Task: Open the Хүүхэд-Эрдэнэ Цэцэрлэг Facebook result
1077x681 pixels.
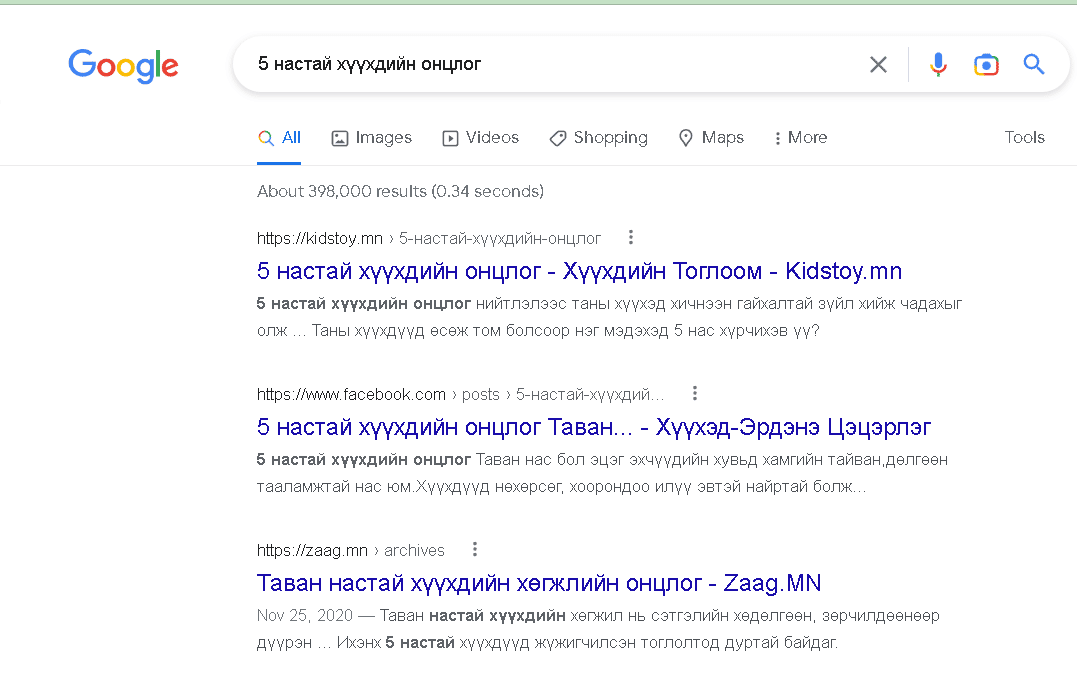Action: pos(593,427)
